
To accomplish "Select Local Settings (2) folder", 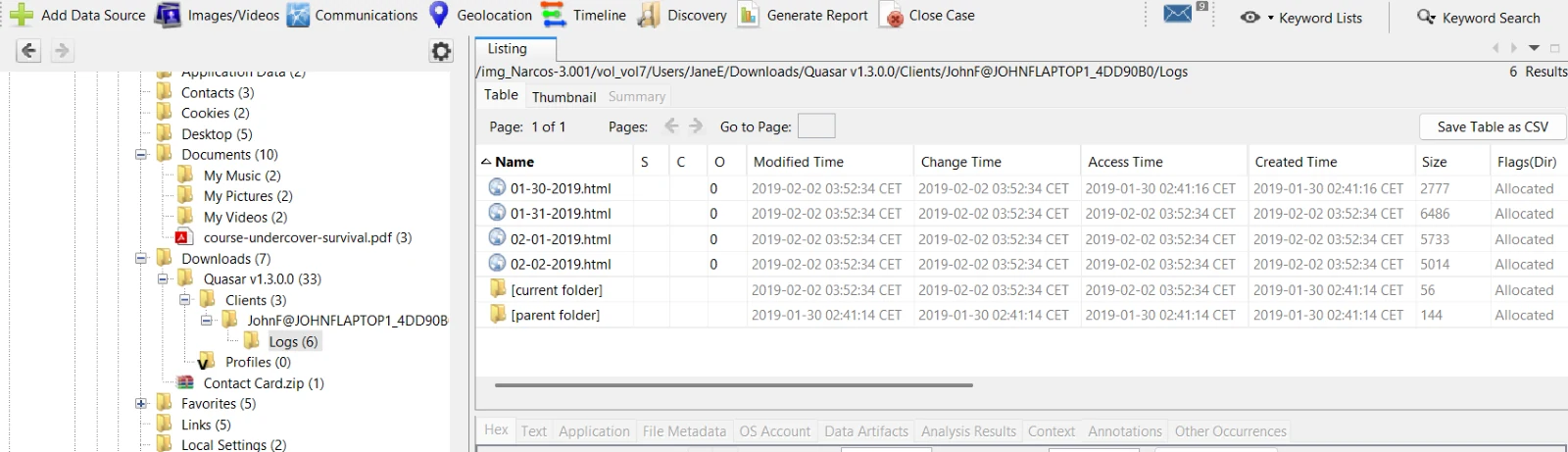I will [233, 444].
